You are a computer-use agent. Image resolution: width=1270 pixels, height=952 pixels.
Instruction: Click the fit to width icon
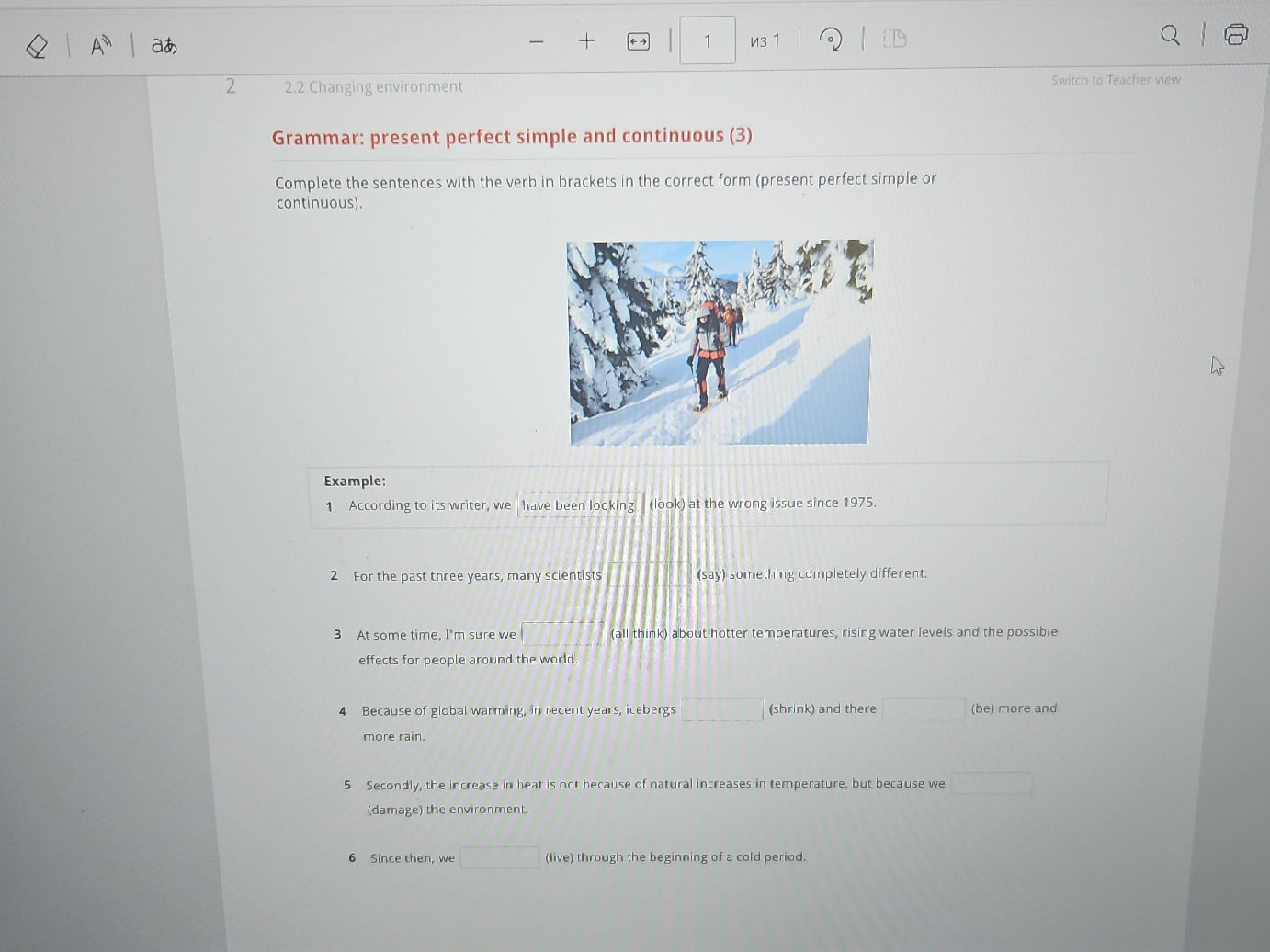[x=638, y=41]
